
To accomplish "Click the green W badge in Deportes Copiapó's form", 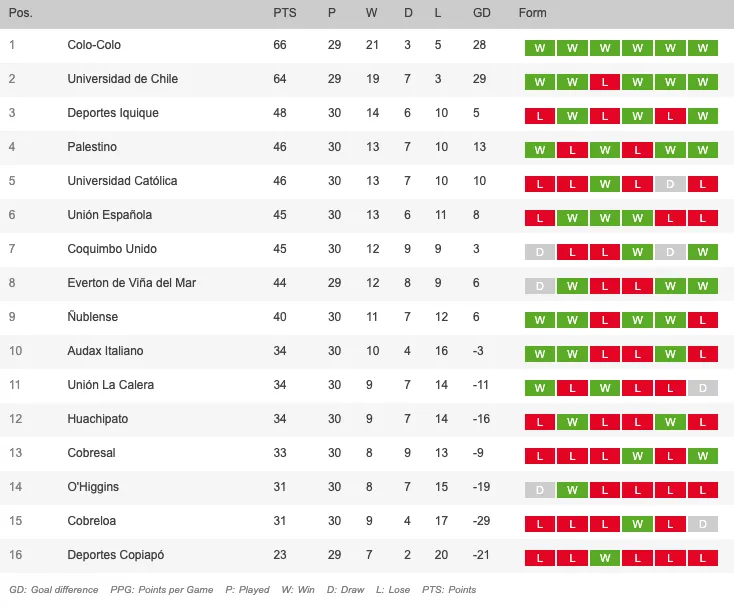I will click(605, 558).
